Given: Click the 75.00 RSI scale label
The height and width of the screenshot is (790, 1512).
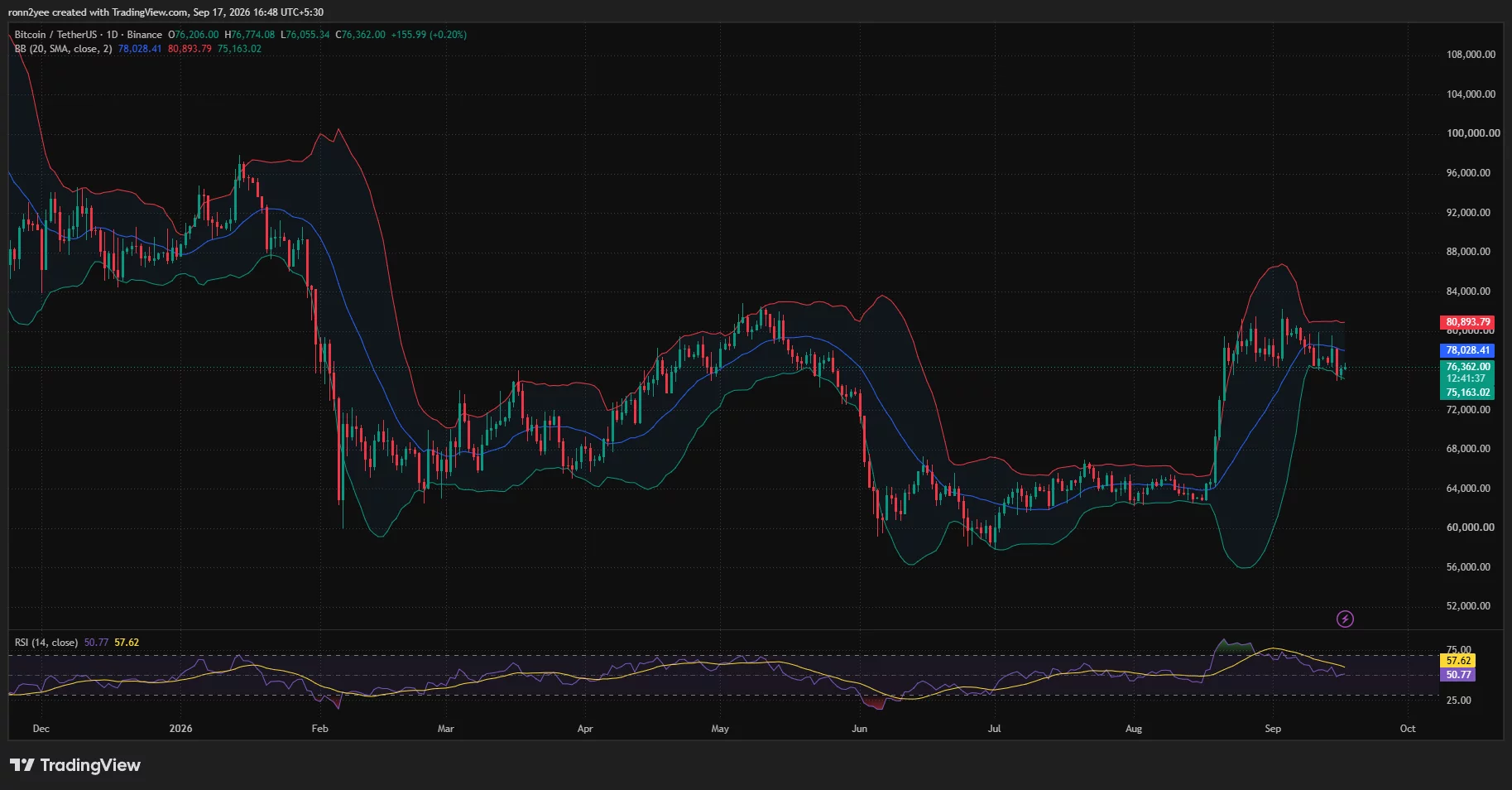Looking at the screenshot, I should click(1459, 650).
